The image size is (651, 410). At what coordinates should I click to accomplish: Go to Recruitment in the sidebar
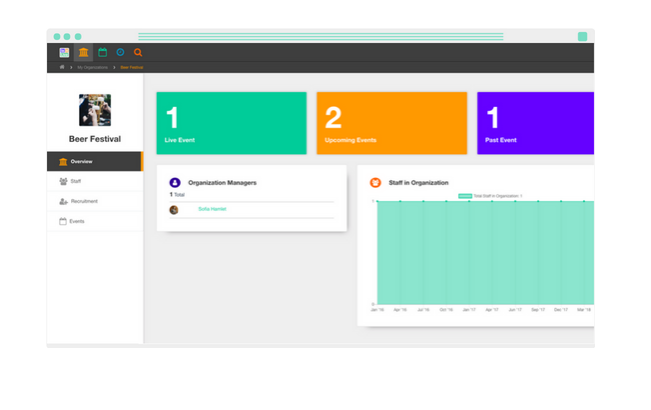pyautogui.click(x=94, y=201)
